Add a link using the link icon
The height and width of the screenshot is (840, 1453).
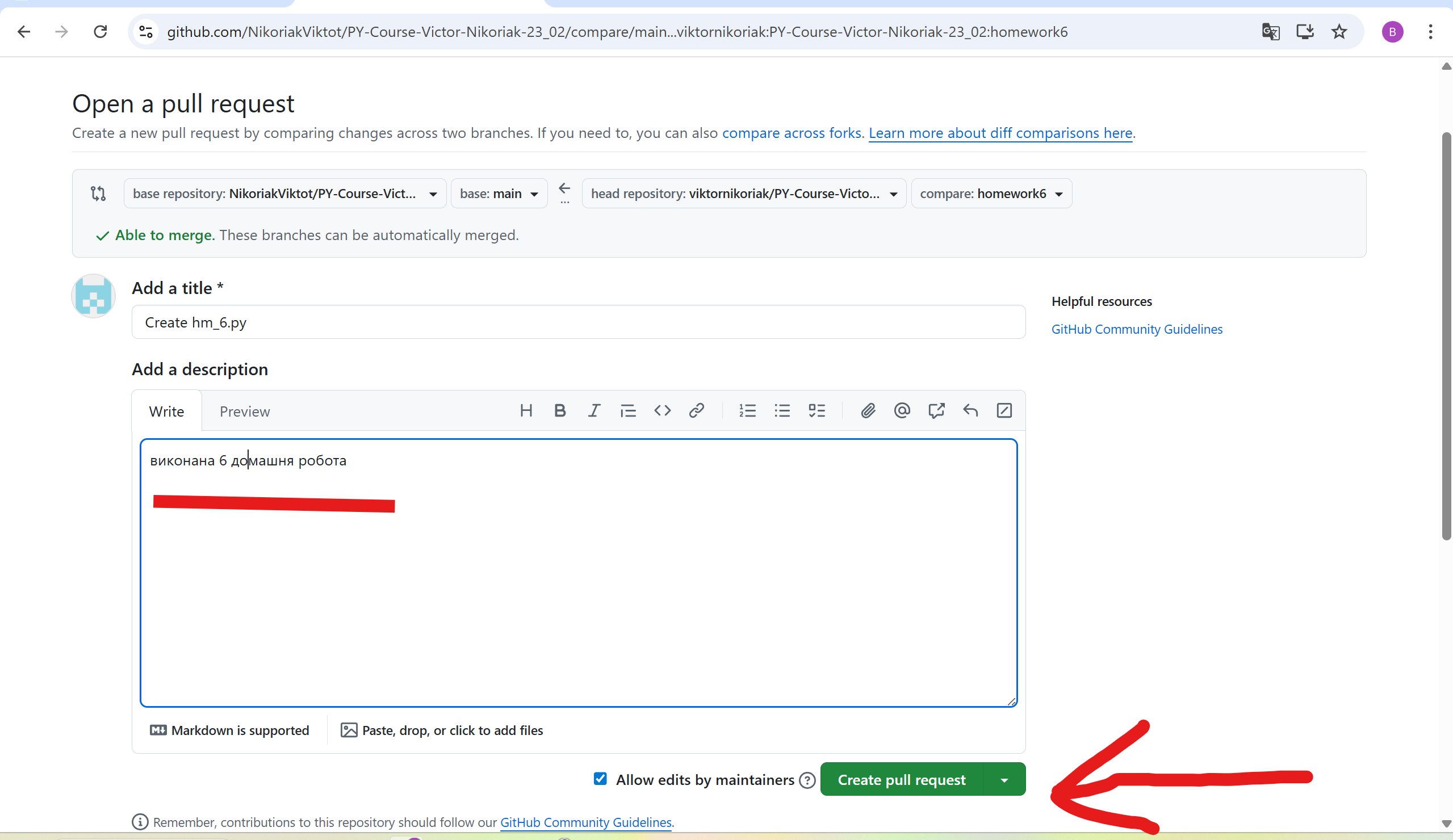click(x=697, y=410)
